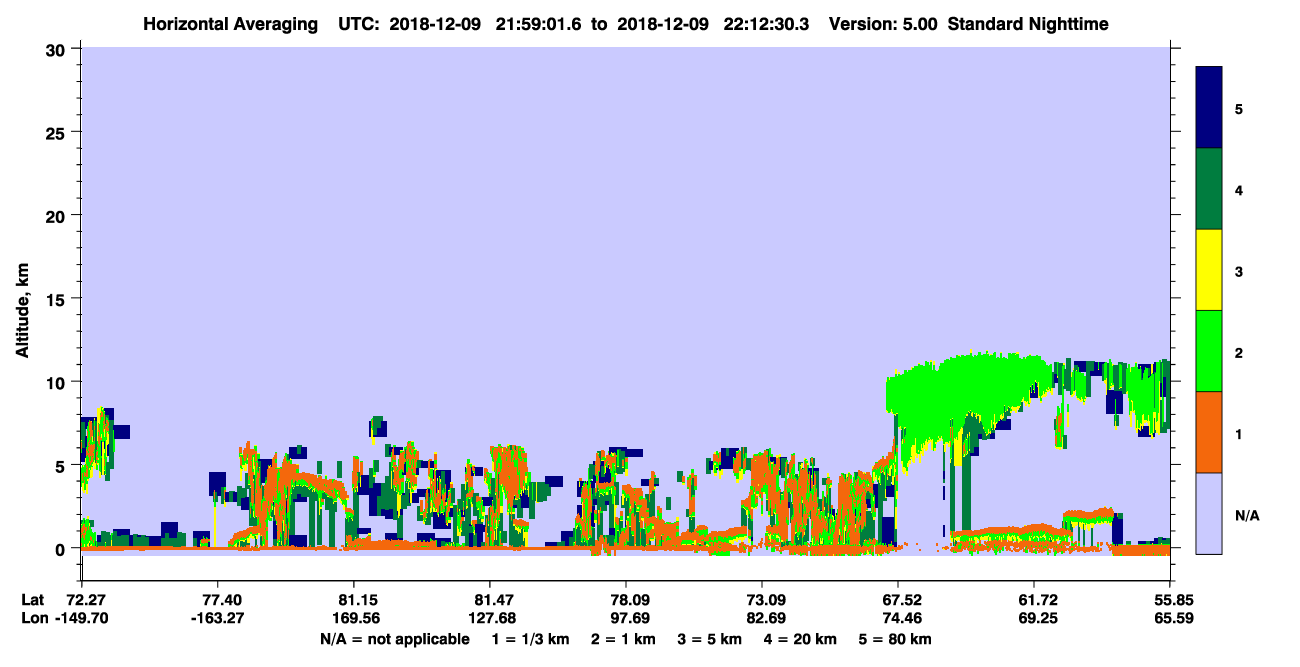Viewport: 1300px width, 667px height.
Task: Click legend text '3 = 5 km'
Action: point(711,639)
